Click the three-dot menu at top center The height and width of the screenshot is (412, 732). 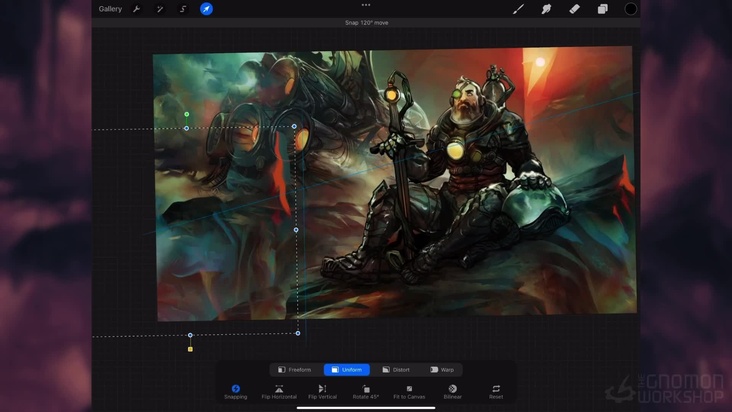(x=366, y=5)
